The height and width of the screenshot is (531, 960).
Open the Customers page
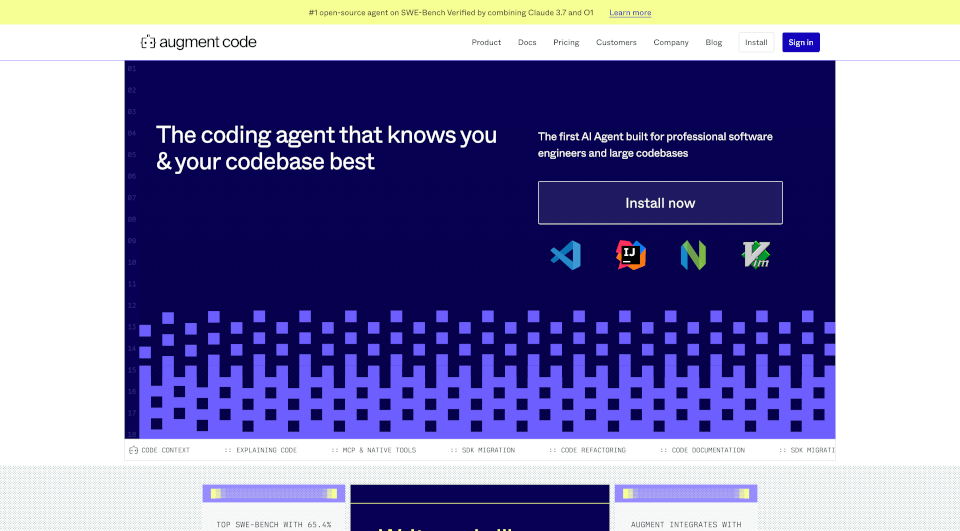(617, 42)
